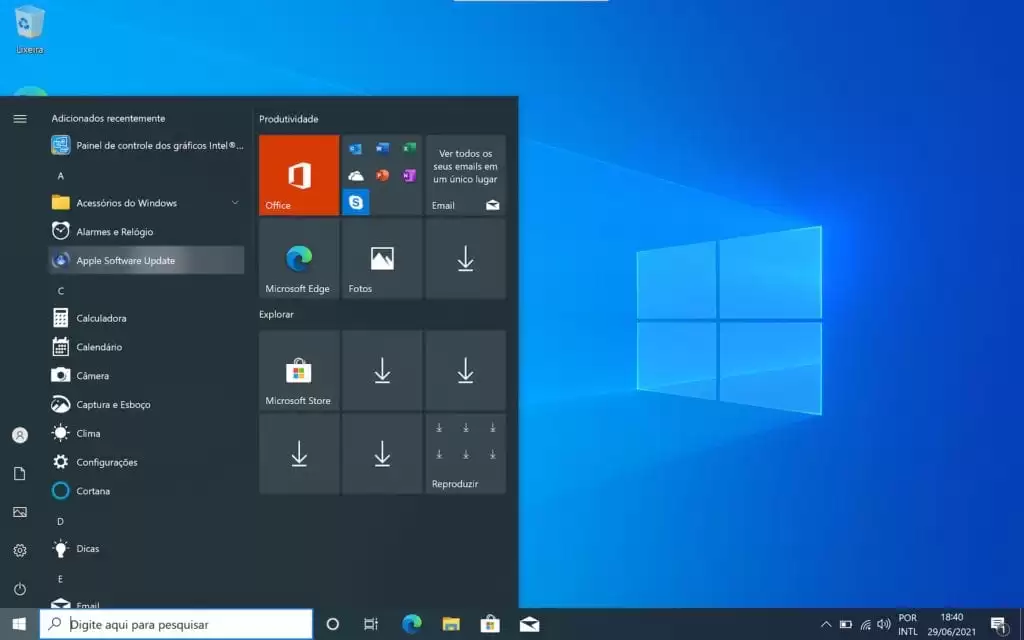1024x640 pixels.
Task: Open the Mail app on the taskbar
Action: [x=530, y=624]
